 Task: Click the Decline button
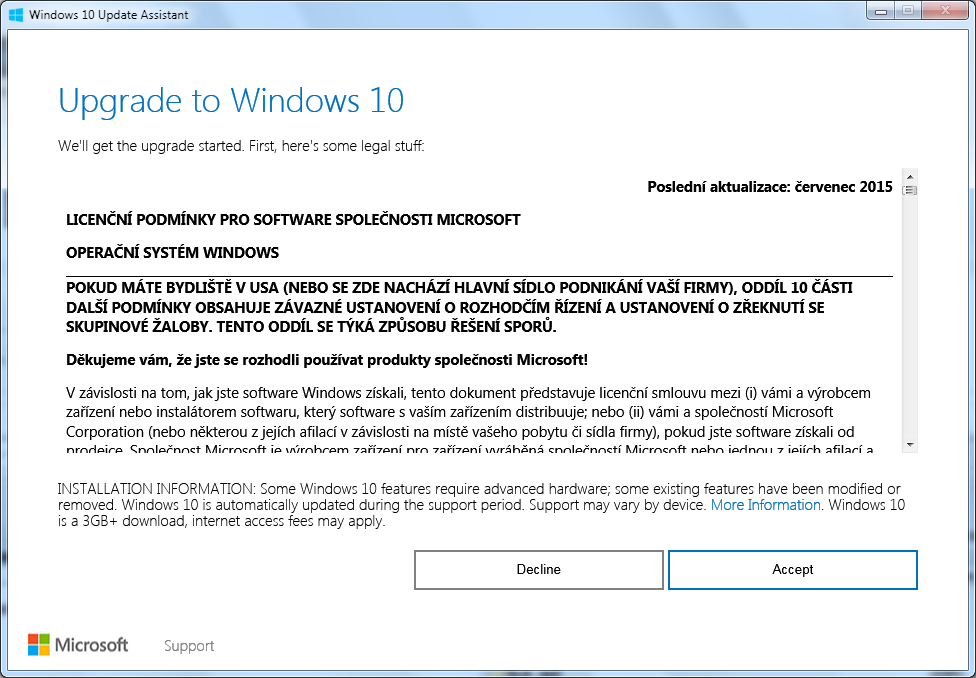tap(538, 570)
